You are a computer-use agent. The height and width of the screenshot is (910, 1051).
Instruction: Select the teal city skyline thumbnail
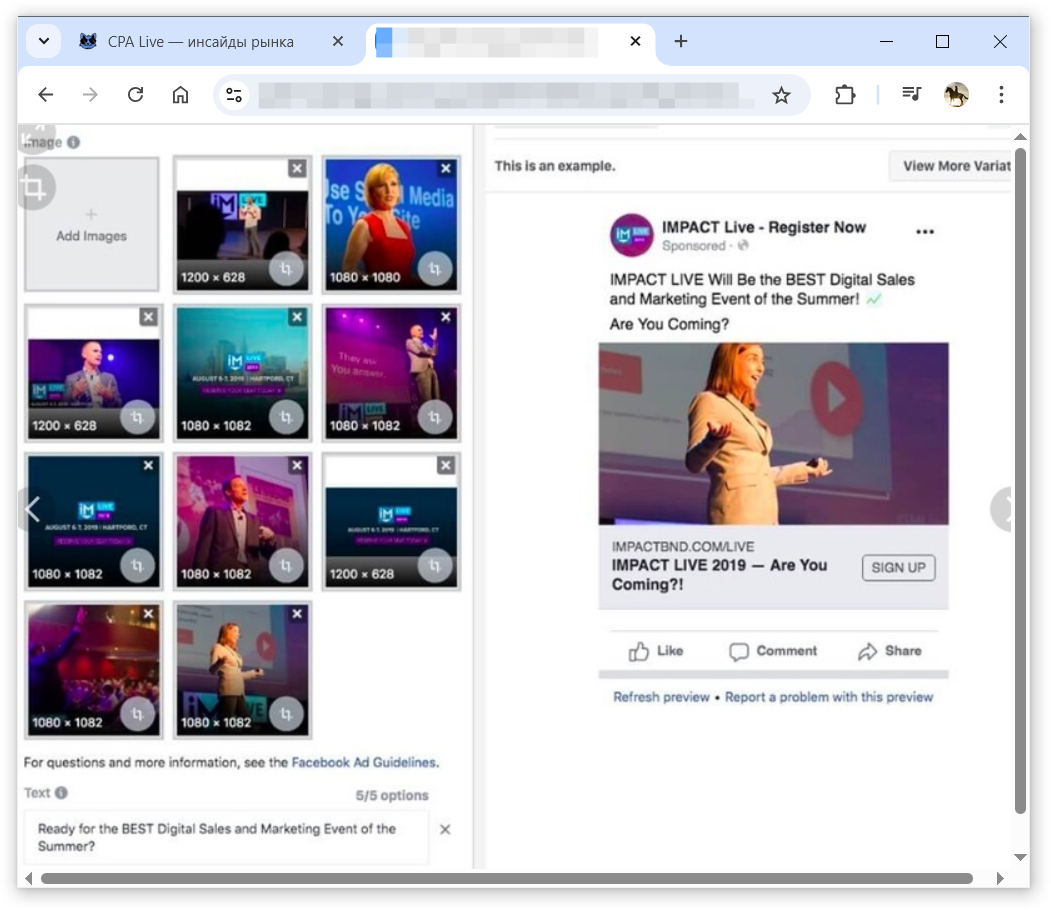point(243,373)
